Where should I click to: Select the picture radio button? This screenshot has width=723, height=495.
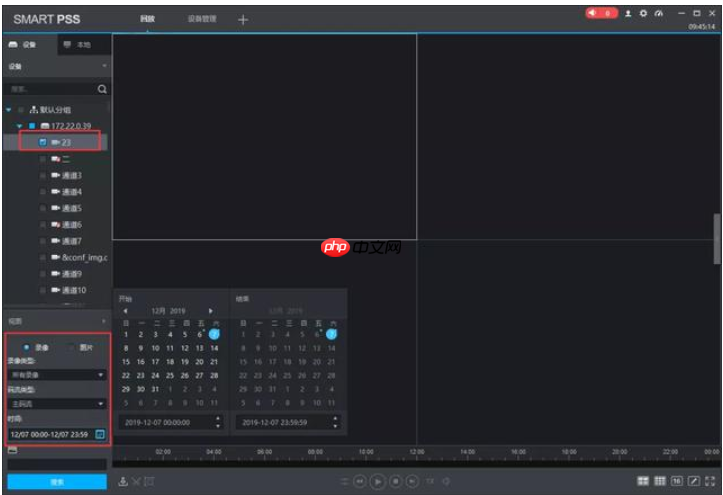tap(71, 347)
